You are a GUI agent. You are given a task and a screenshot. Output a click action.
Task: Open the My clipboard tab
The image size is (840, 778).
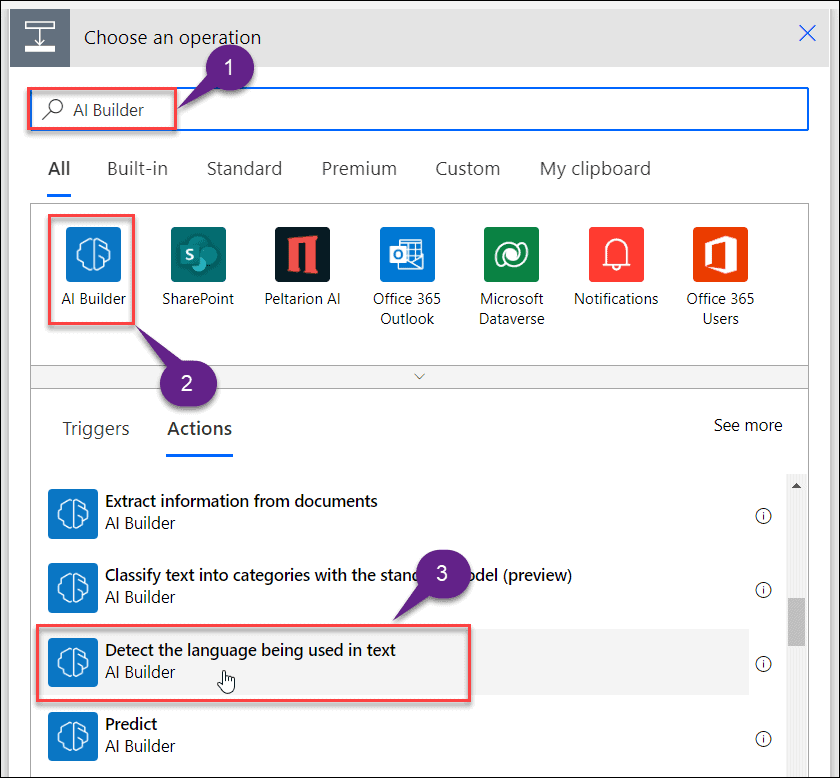(x=595, y=169)
